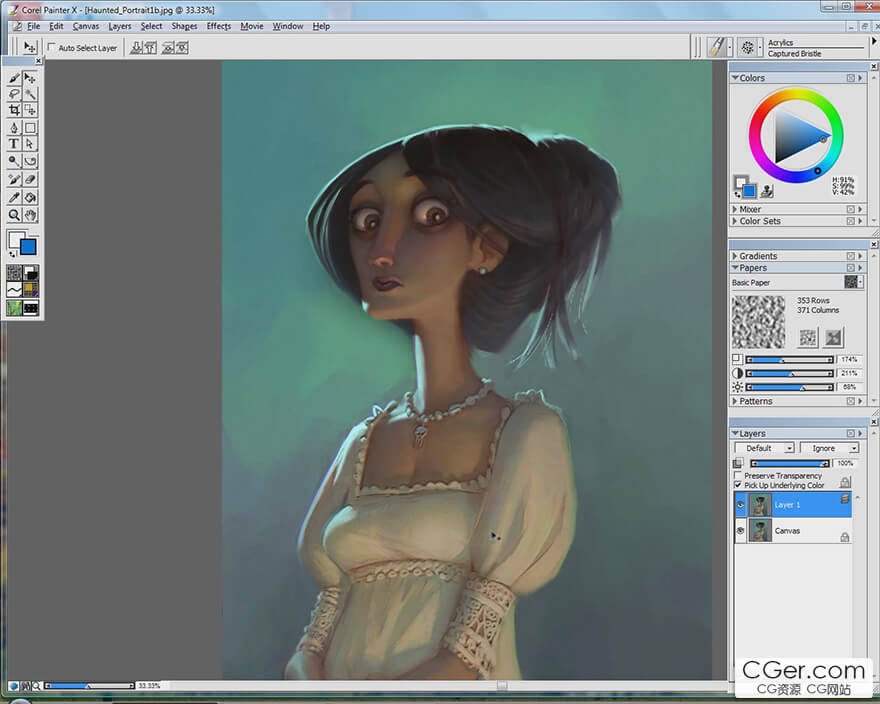This screenshot has height=704, width=880.
Task: Select the Lasso tool
Action: pos(14,94)
